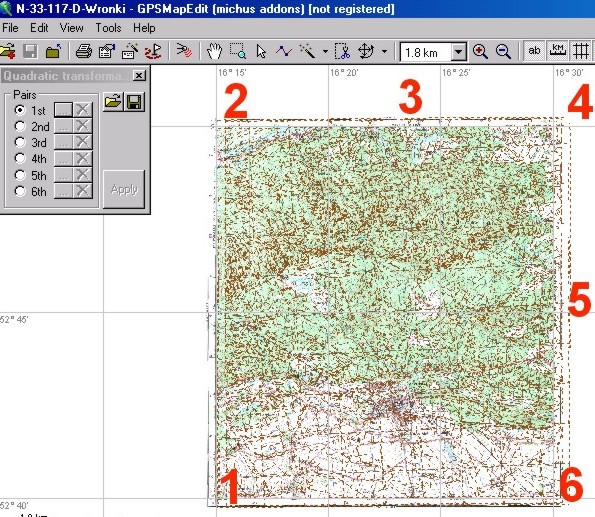Click the Save floppy disk icon in toolbar
The image size is (595, 517).
pyautogui.click(x=30, y=51)
